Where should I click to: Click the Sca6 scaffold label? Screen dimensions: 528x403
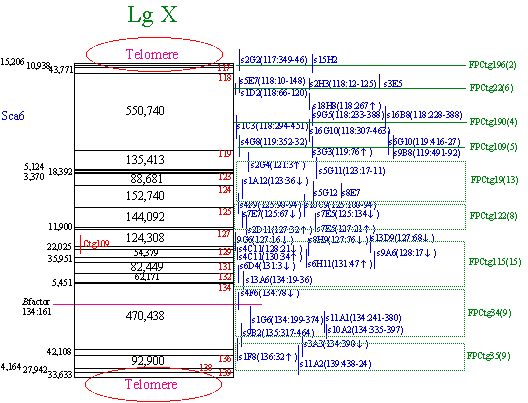[13, 115]
